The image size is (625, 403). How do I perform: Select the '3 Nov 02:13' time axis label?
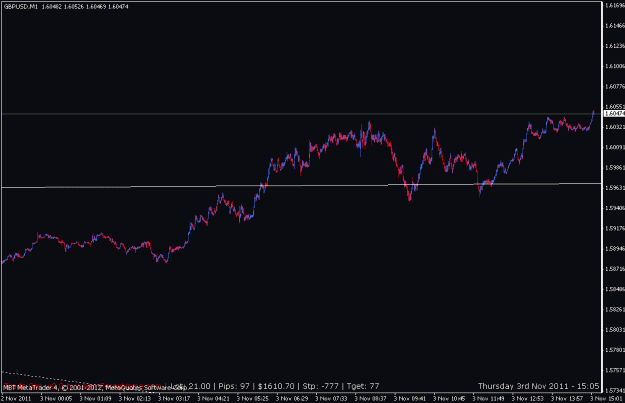[x=135, y=398]
